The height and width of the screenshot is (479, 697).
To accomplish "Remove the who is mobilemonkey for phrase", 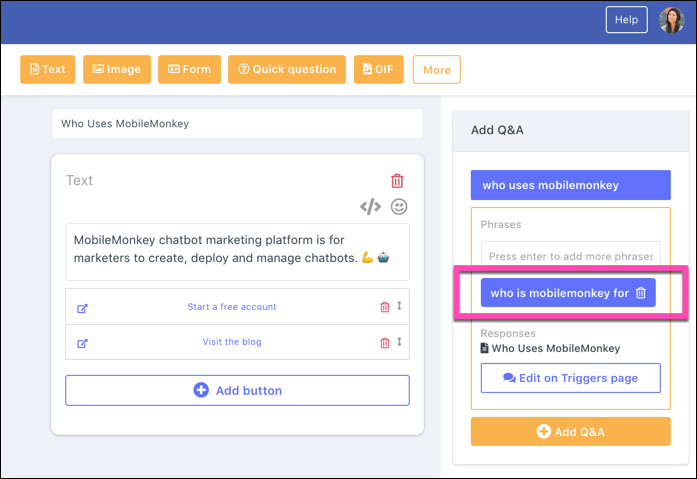I will (x=641, y=293).
